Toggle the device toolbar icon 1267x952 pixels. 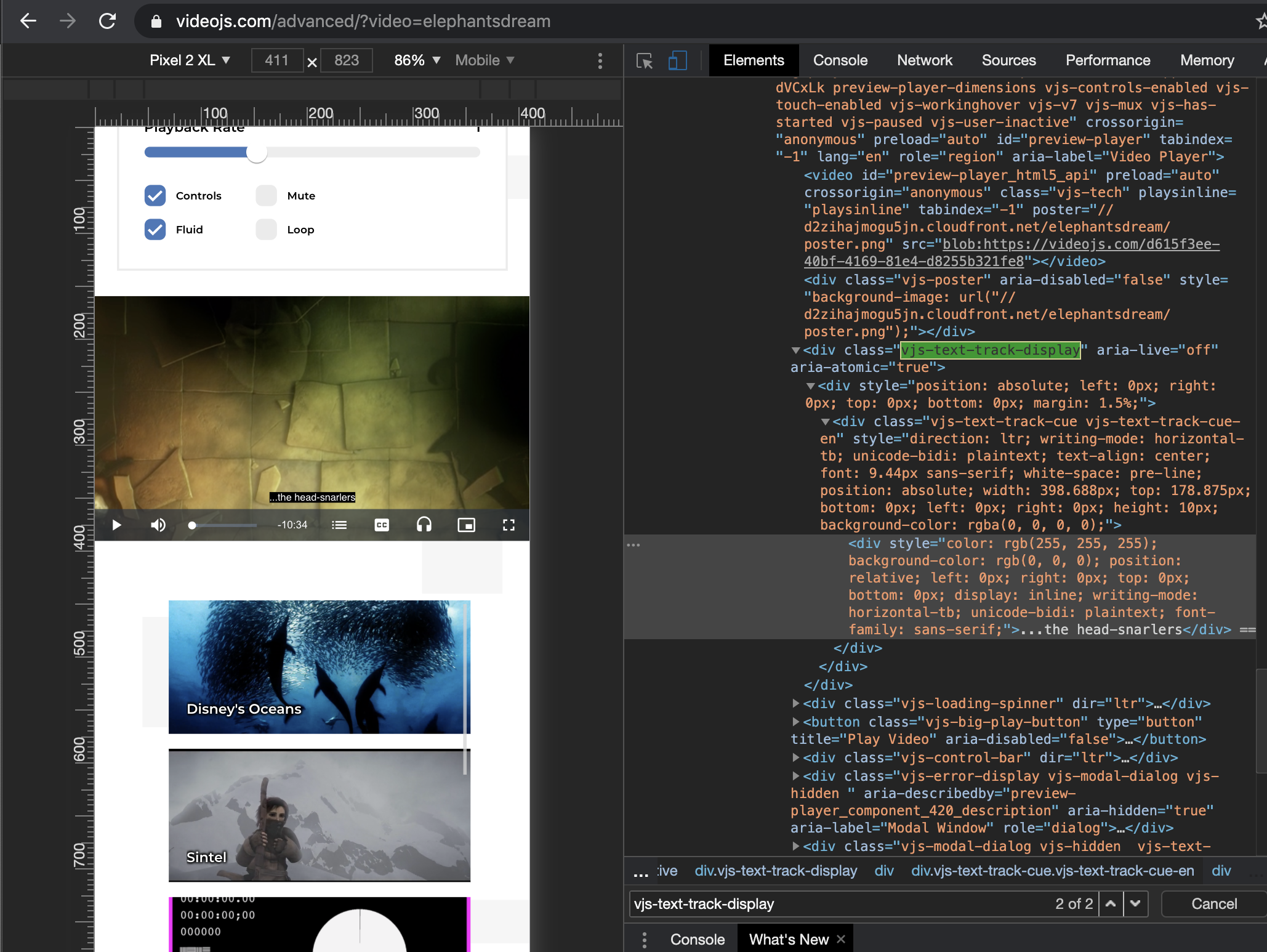point(677,60)
